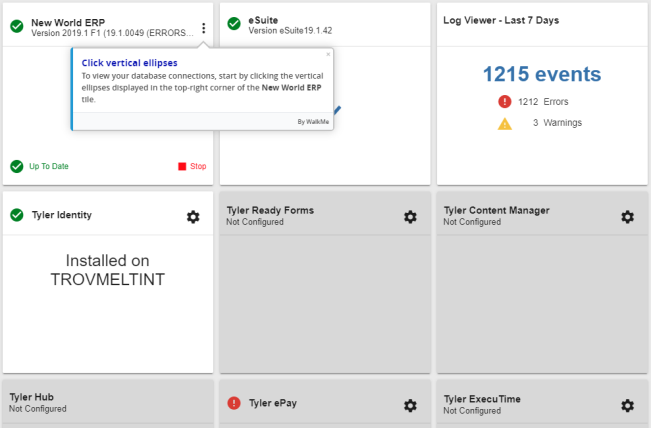Click the eSuite tile title

click(263, 20)
